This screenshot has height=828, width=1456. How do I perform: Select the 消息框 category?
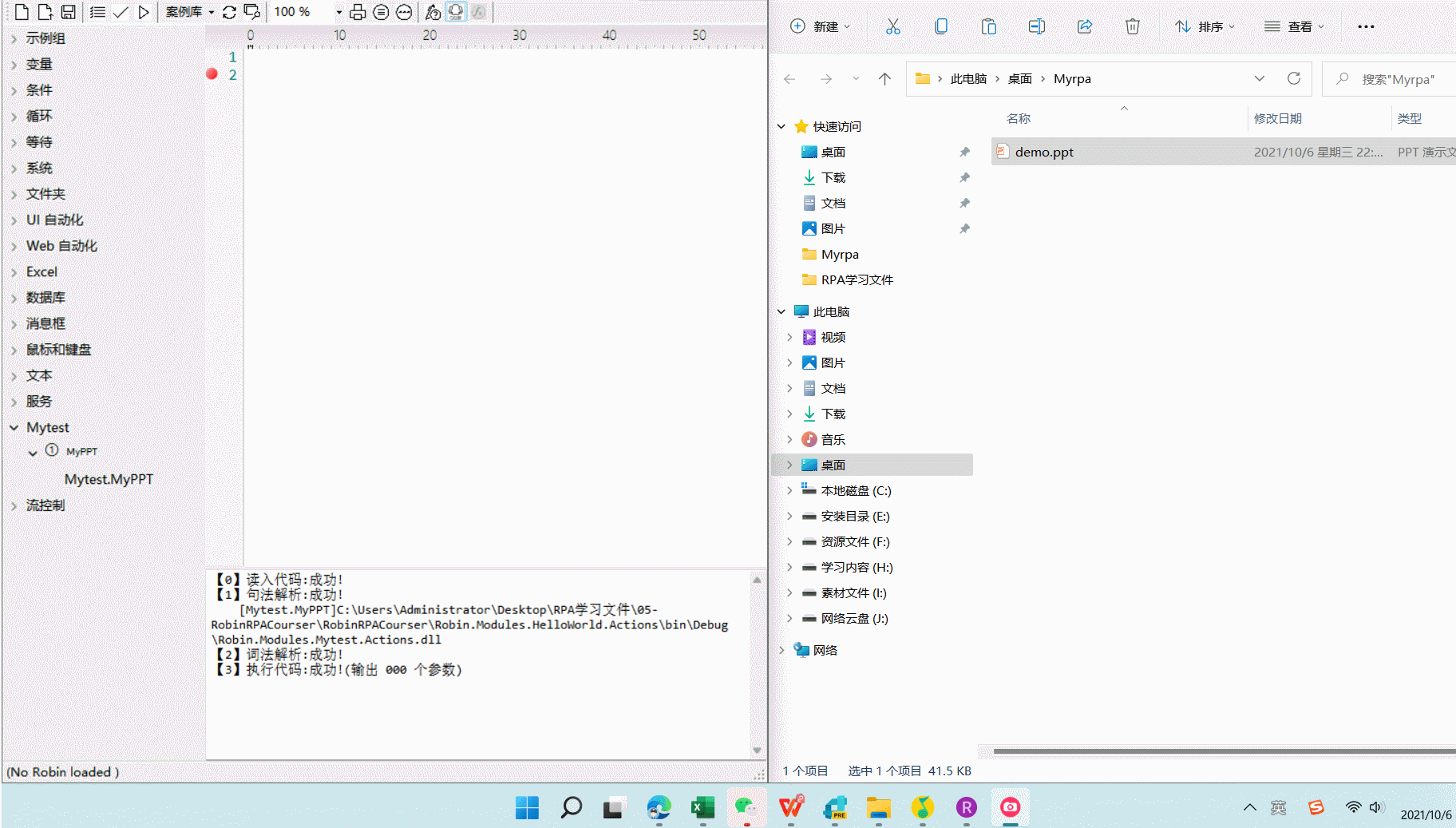(x=45, y=323)
